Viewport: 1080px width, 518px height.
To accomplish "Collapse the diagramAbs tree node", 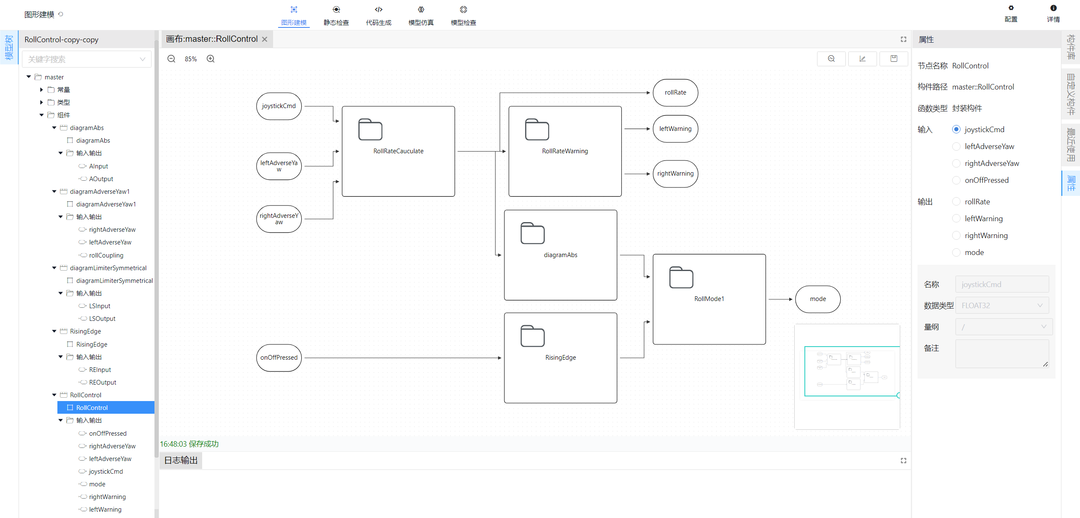I will pyautogui.click(x=54, y=128).
